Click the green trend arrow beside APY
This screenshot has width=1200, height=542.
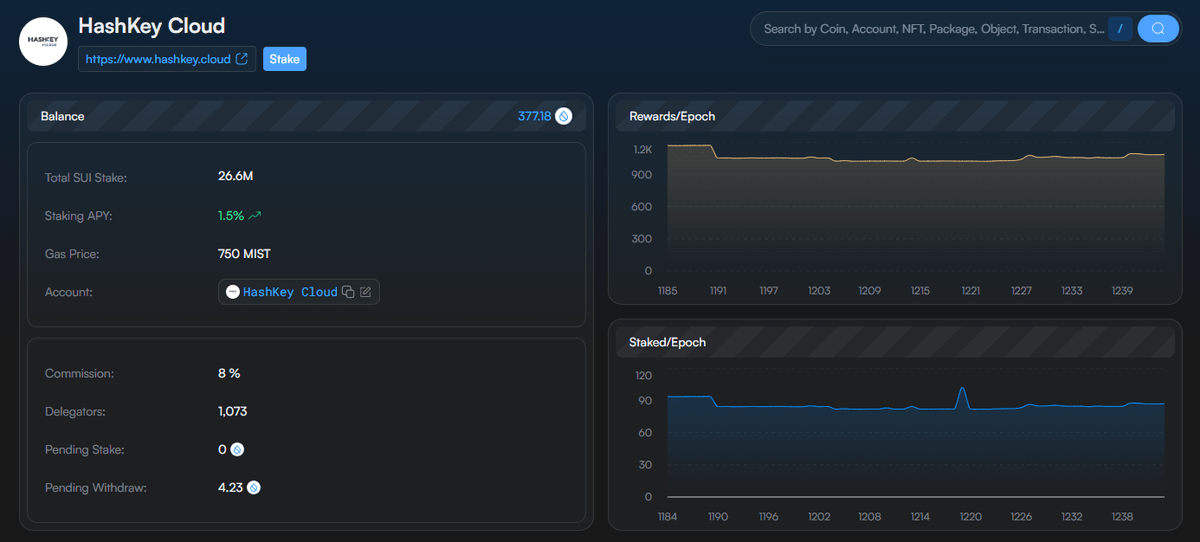click(x=255, y=215)
